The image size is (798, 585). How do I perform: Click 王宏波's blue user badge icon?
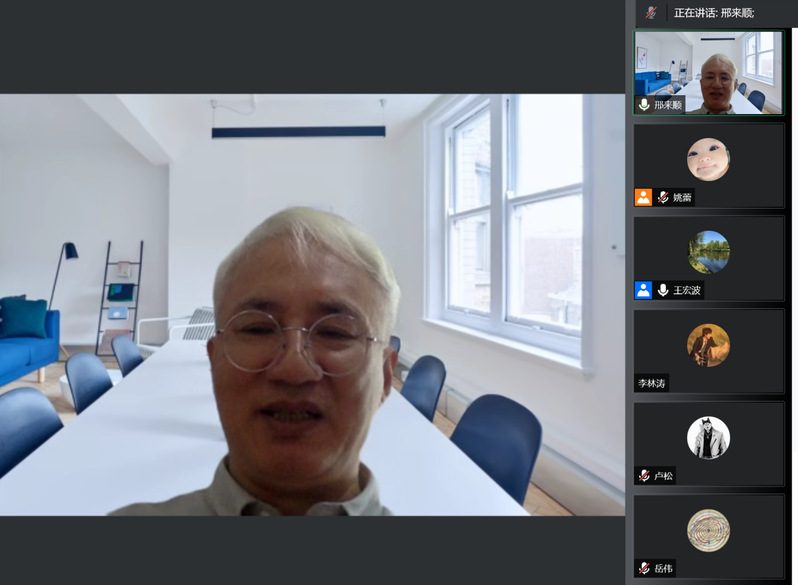(x=643, y=290)
